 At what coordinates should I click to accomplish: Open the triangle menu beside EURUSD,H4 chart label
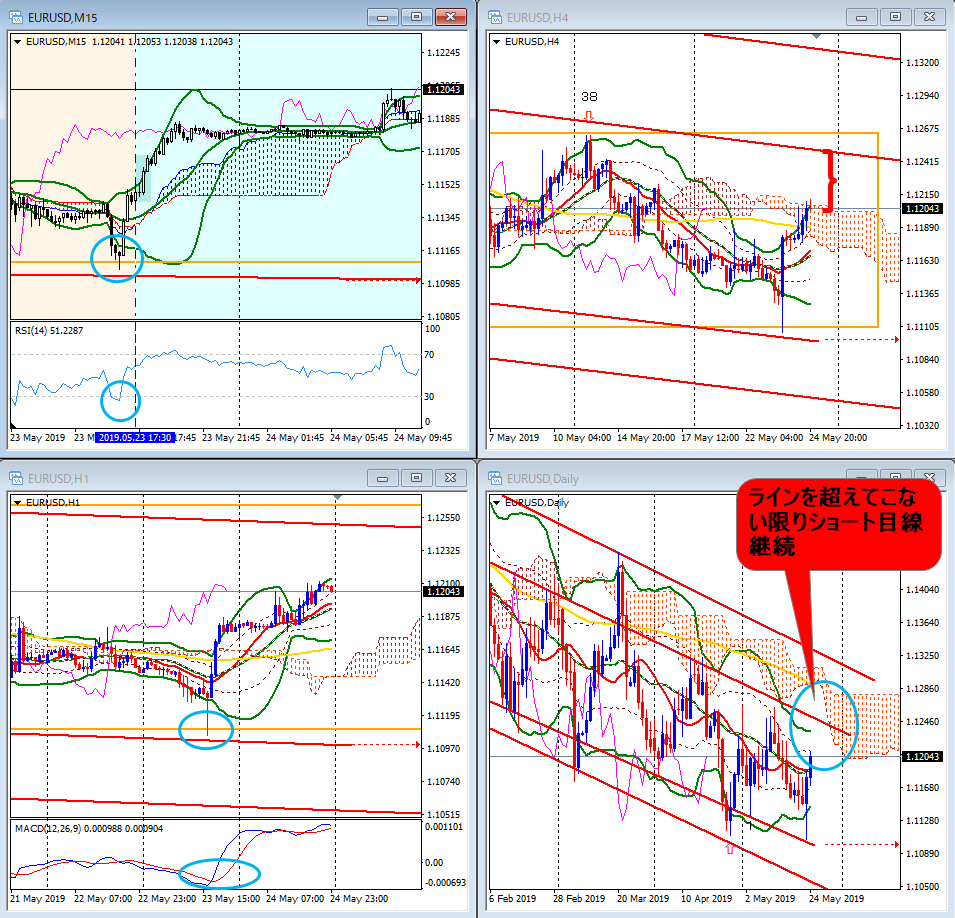click(496, 41)
